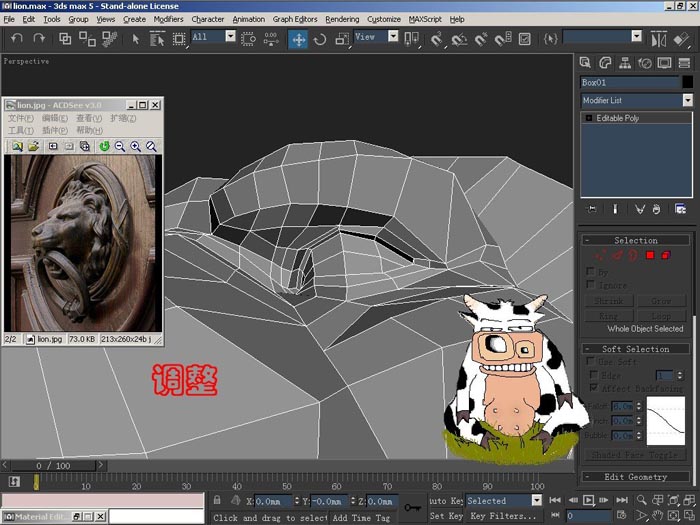Toggle By Vertex checkbox

(x=590, y=271)
